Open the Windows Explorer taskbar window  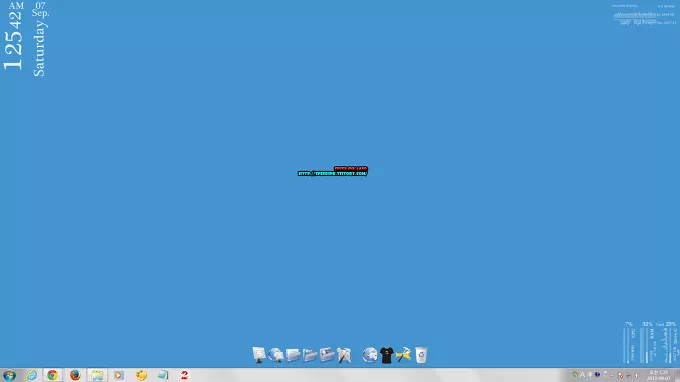point(97,375)
